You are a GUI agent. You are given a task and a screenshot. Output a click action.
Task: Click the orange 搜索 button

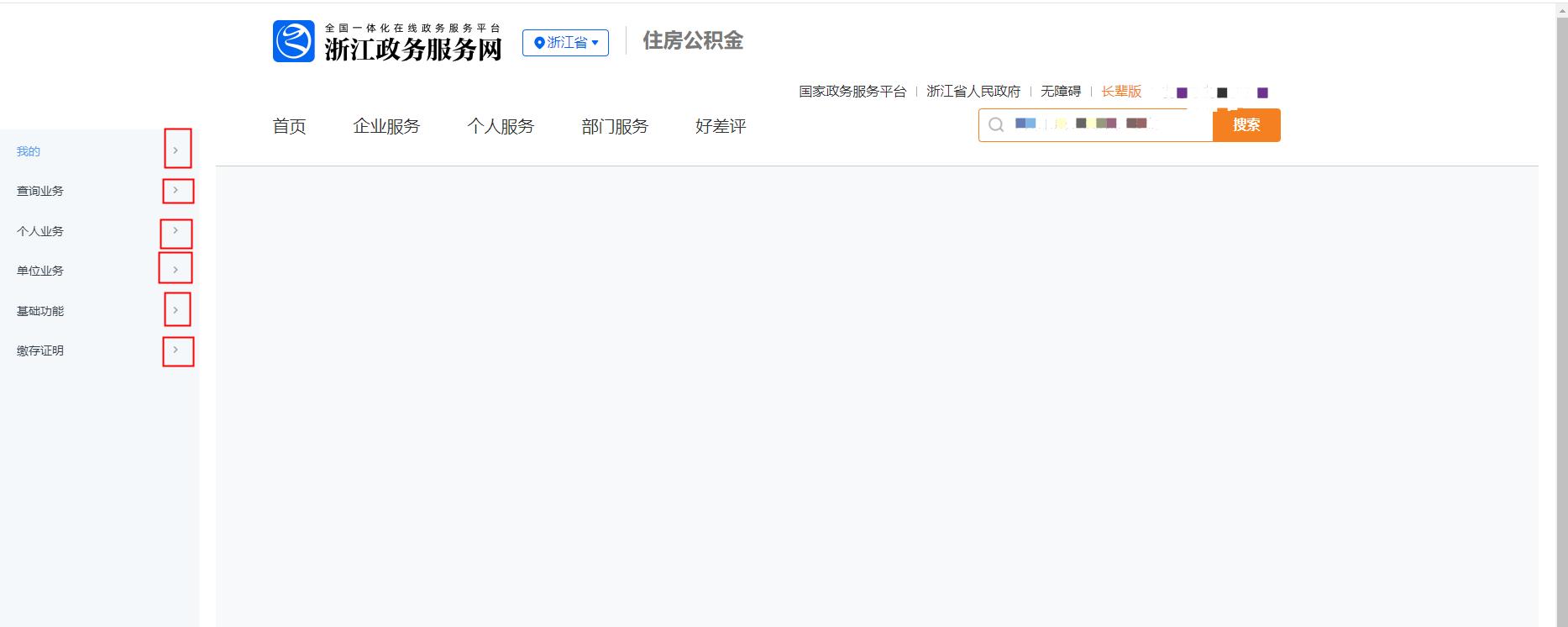(1246, 125)
